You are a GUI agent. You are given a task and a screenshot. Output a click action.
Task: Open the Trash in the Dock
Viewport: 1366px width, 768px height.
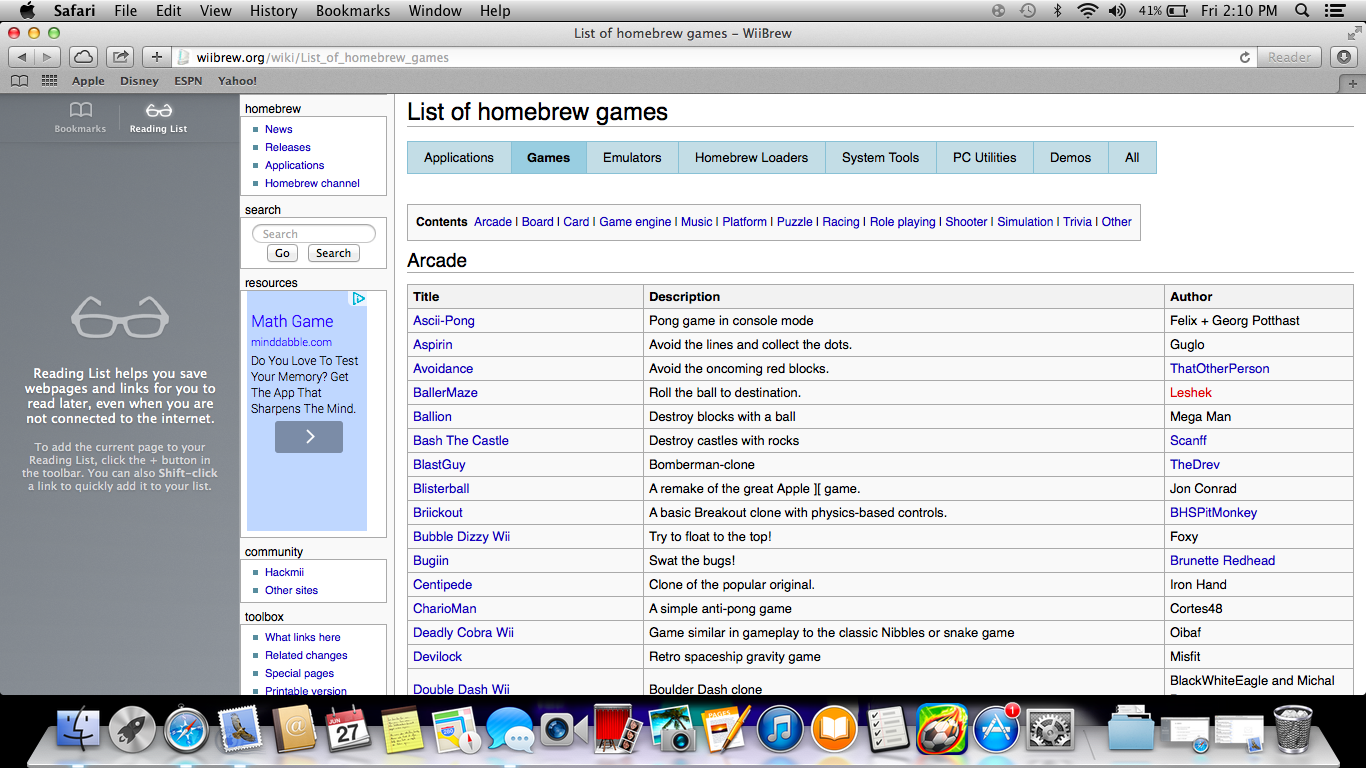(1293, 730)
